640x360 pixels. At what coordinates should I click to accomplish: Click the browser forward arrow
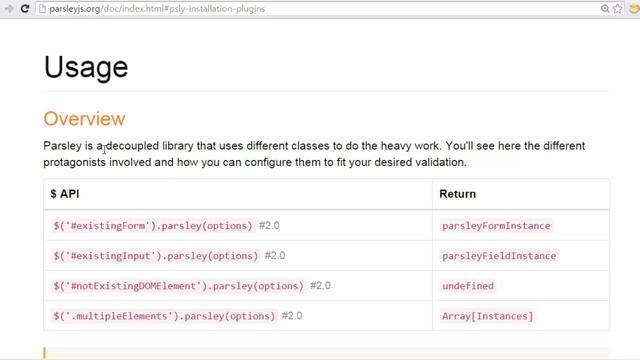[x=9, y=9]
